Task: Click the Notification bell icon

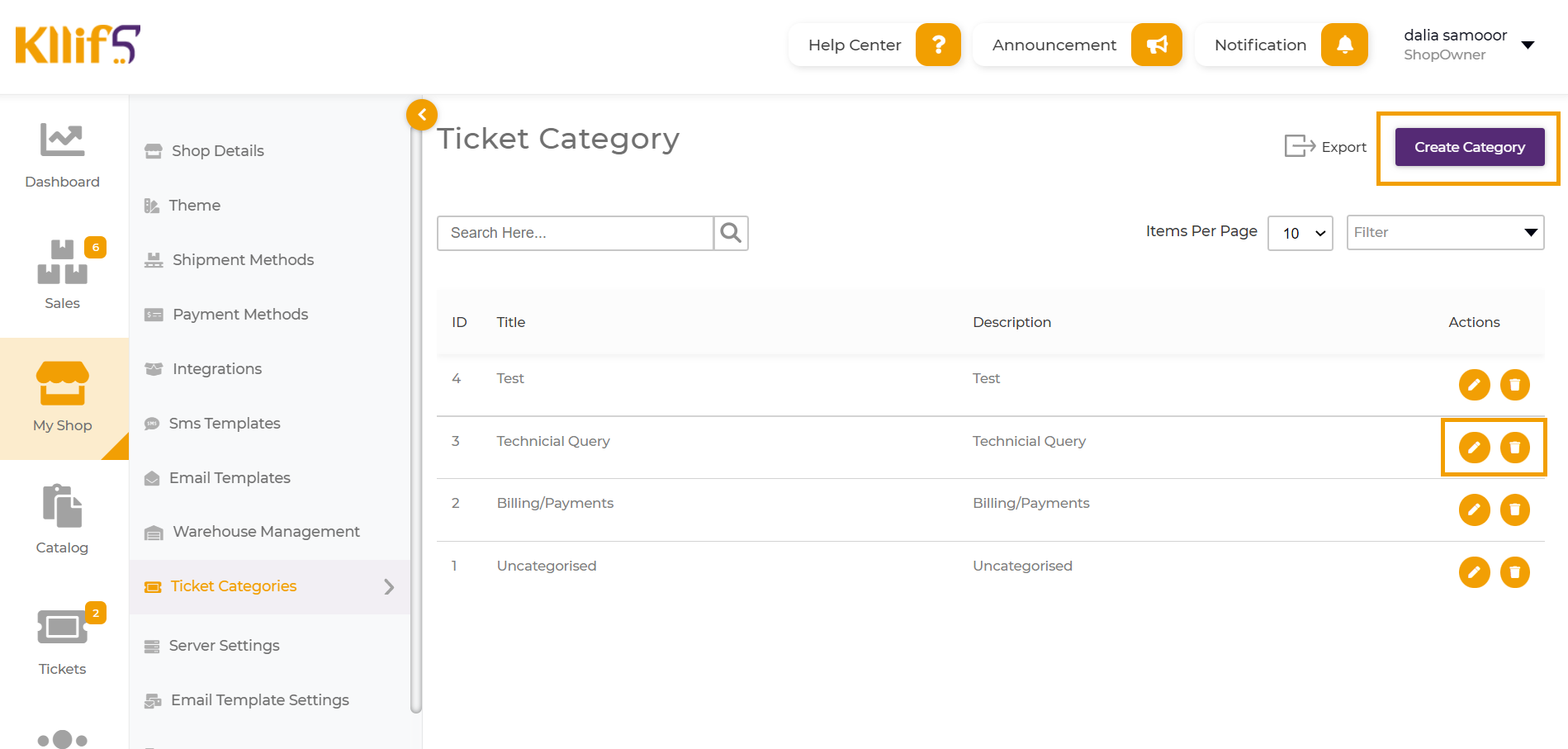Action: [1344, 45]
